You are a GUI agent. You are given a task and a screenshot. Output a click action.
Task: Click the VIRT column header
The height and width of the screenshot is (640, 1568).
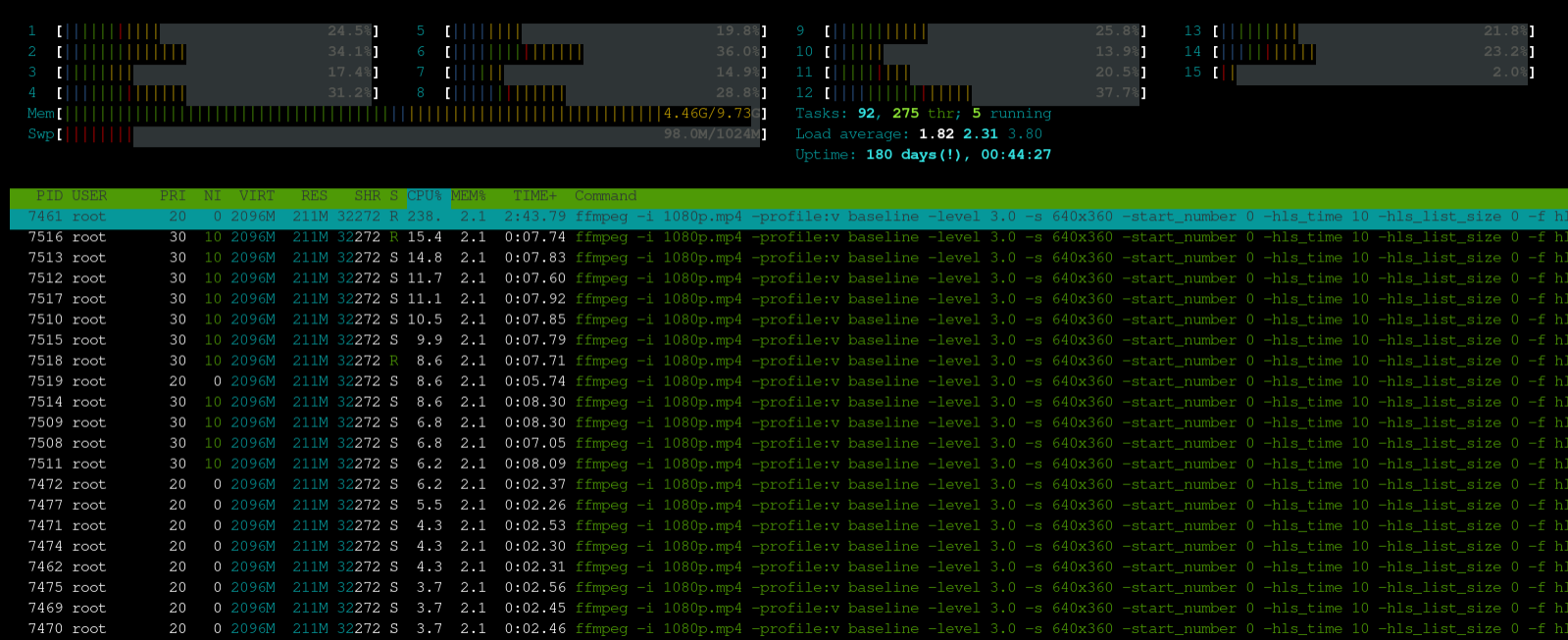257,196
